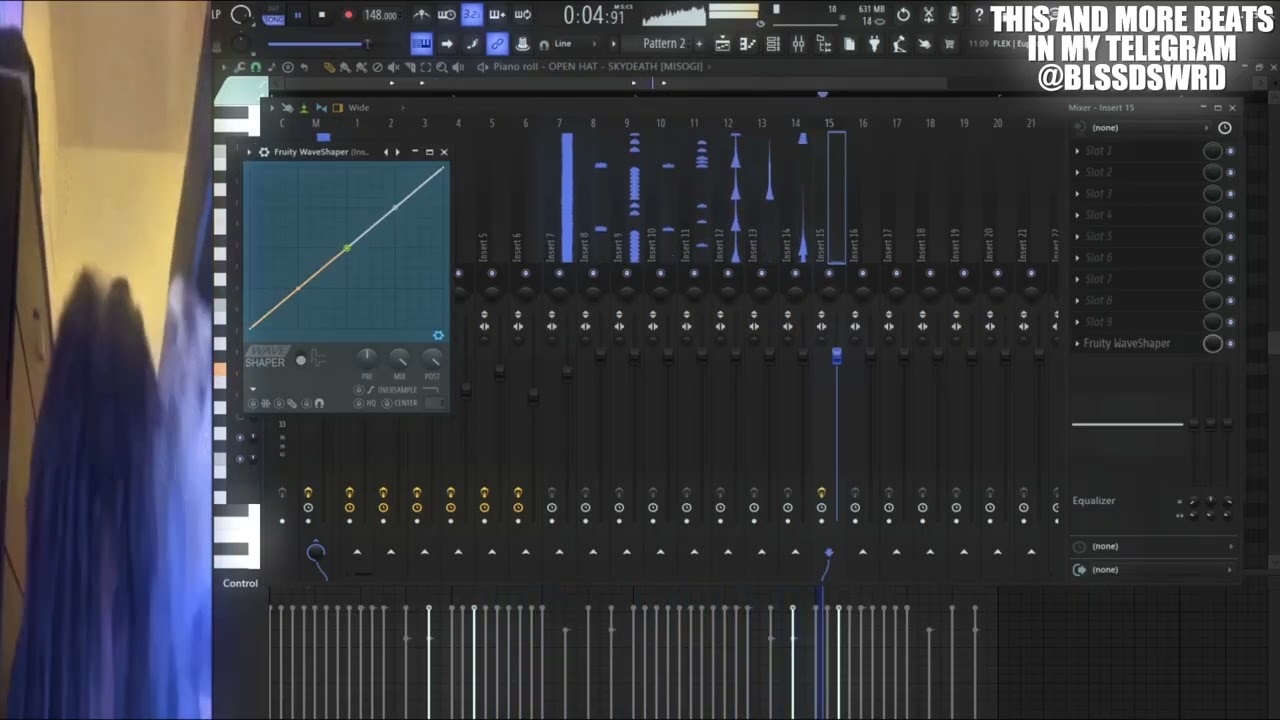Click the stamp tool icon
The height and width of the screenshot is (720, 1280).
(522, 44)
